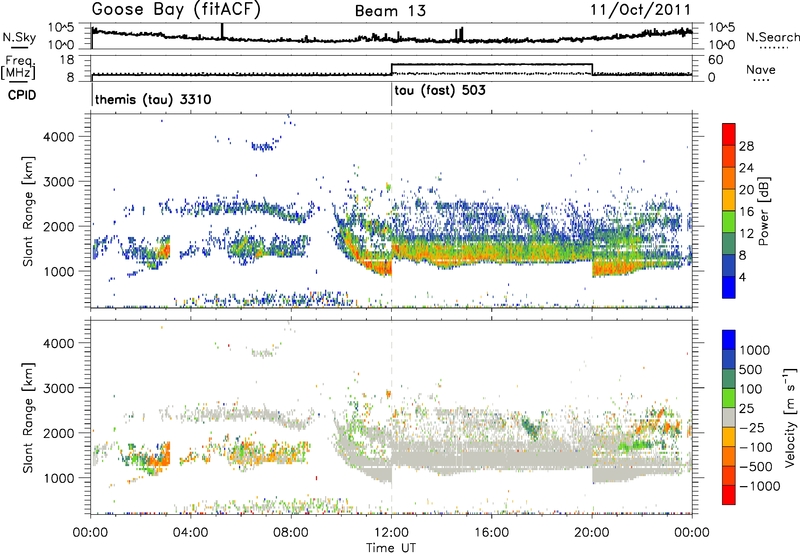Click the '-500' tick on velocity colorbar

click(x=756, y=467)
